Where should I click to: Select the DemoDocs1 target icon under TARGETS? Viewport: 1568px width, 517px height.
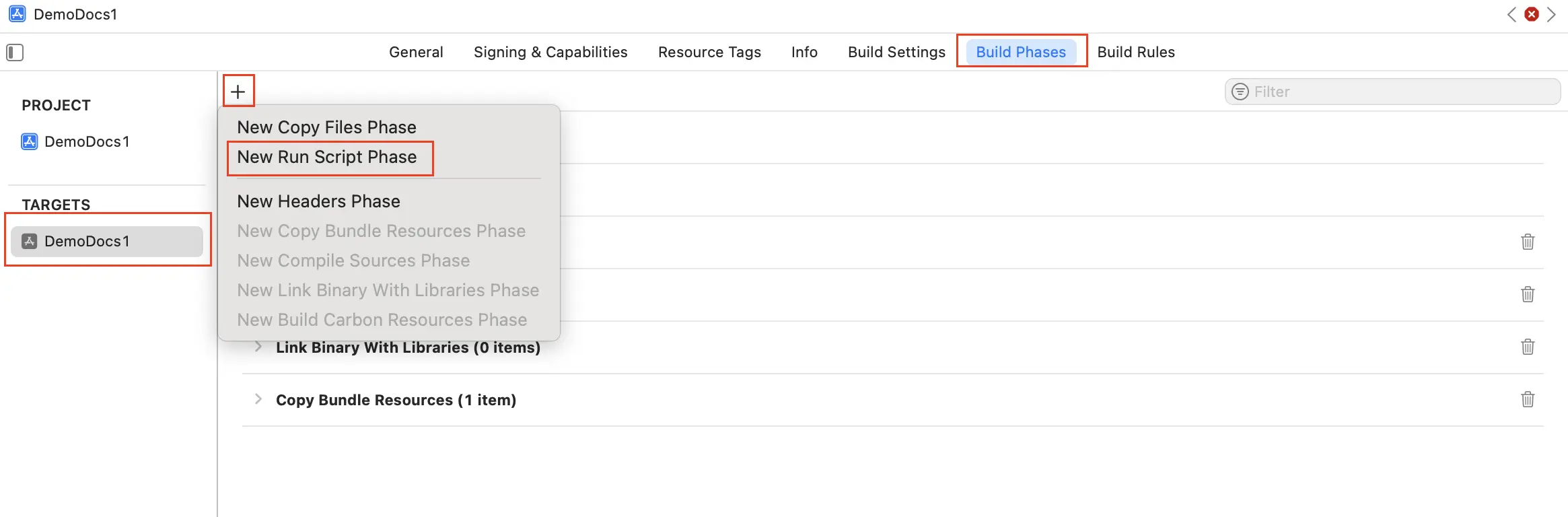pos(30,240)
